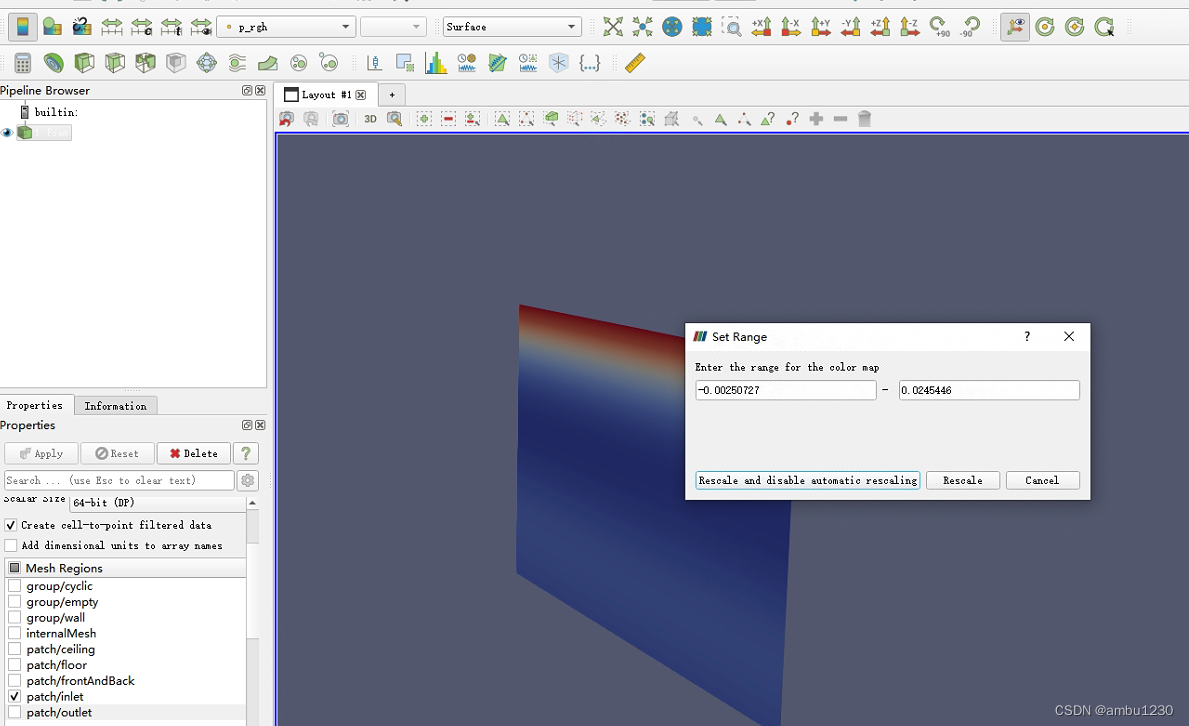The image size is (1189, 726).
Task: Click the properties Search field
Action: coord(119,480)
